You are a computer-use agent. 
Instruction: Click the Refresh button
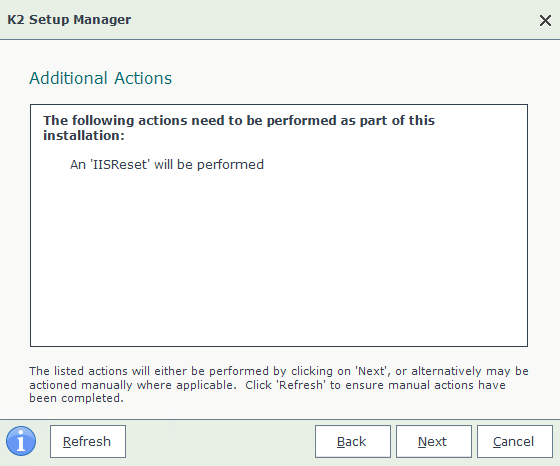click(88, 441)
